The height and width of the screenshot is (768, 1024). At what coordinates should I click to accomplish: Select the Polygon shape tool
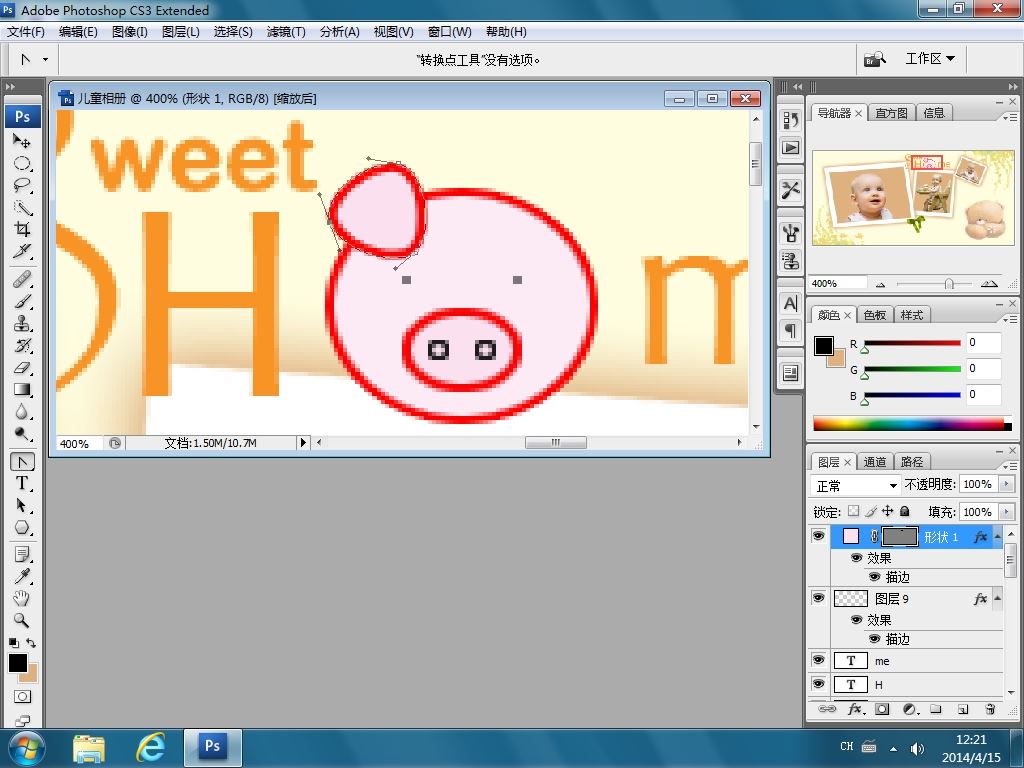point(22,528)
